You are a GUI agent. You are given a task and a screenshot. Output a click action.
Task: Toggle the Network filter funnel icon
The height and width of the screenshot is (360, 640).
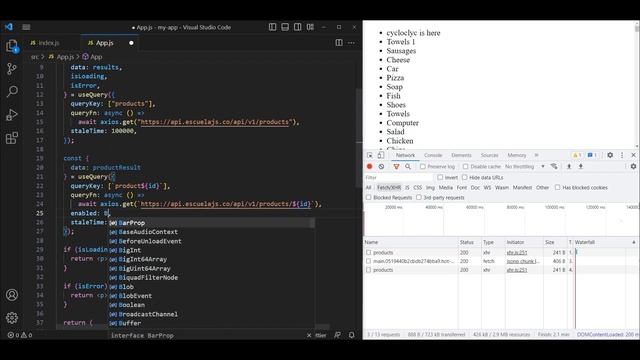click(396, 167)
